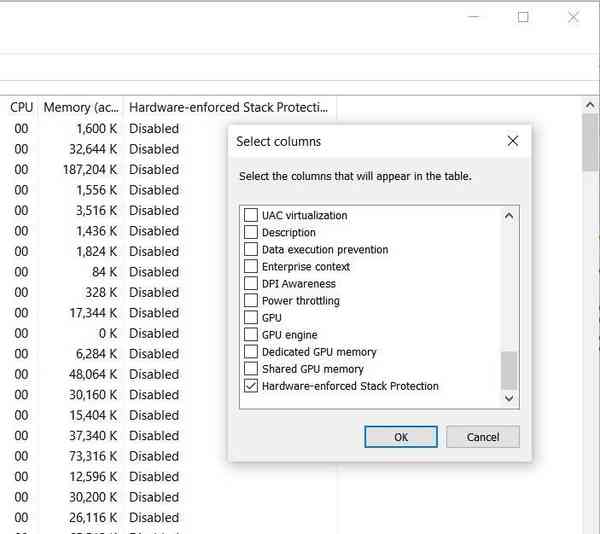Check the Description column option
600x534 pixels.
coord(251,233)
